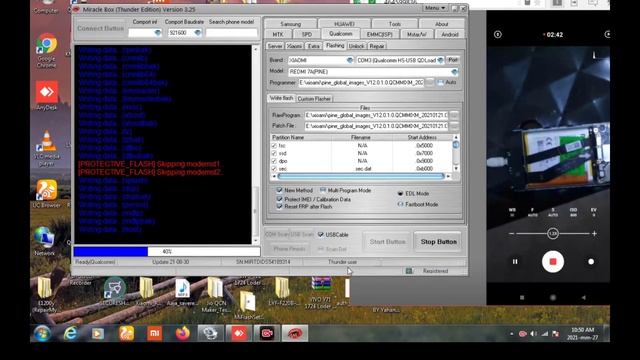Open UC Browser from the taskbar
The width and height of the screenshot is (640, 360).
click(x=126, y=333)
